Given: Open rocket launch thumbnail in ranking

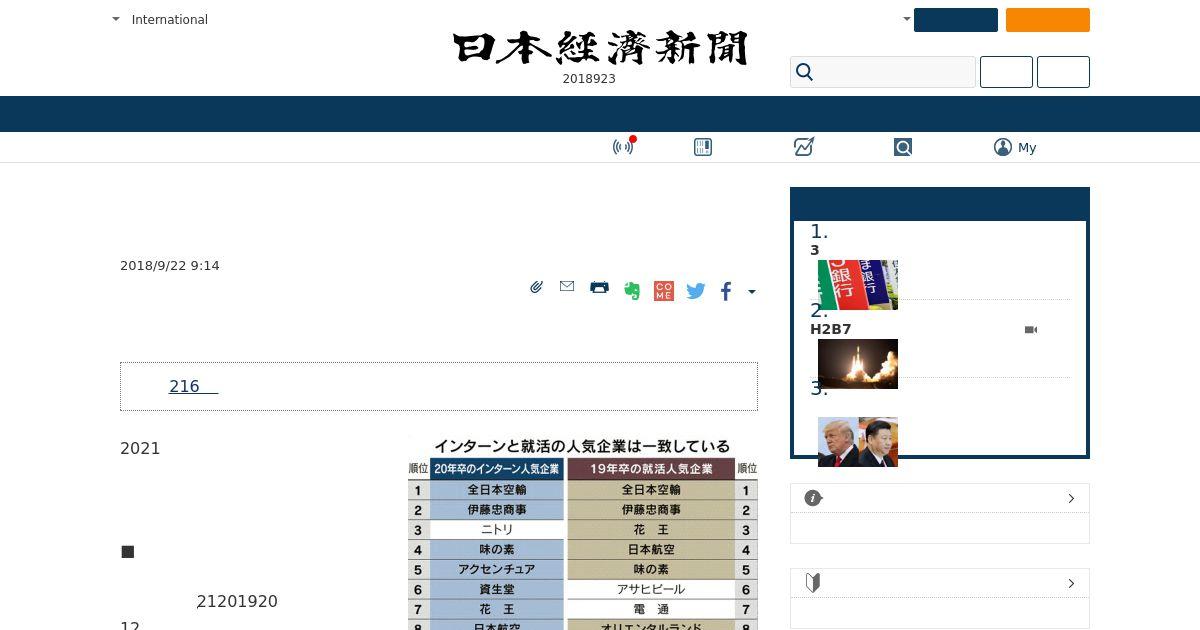Looking at the screenshot, I should [858, 363].
